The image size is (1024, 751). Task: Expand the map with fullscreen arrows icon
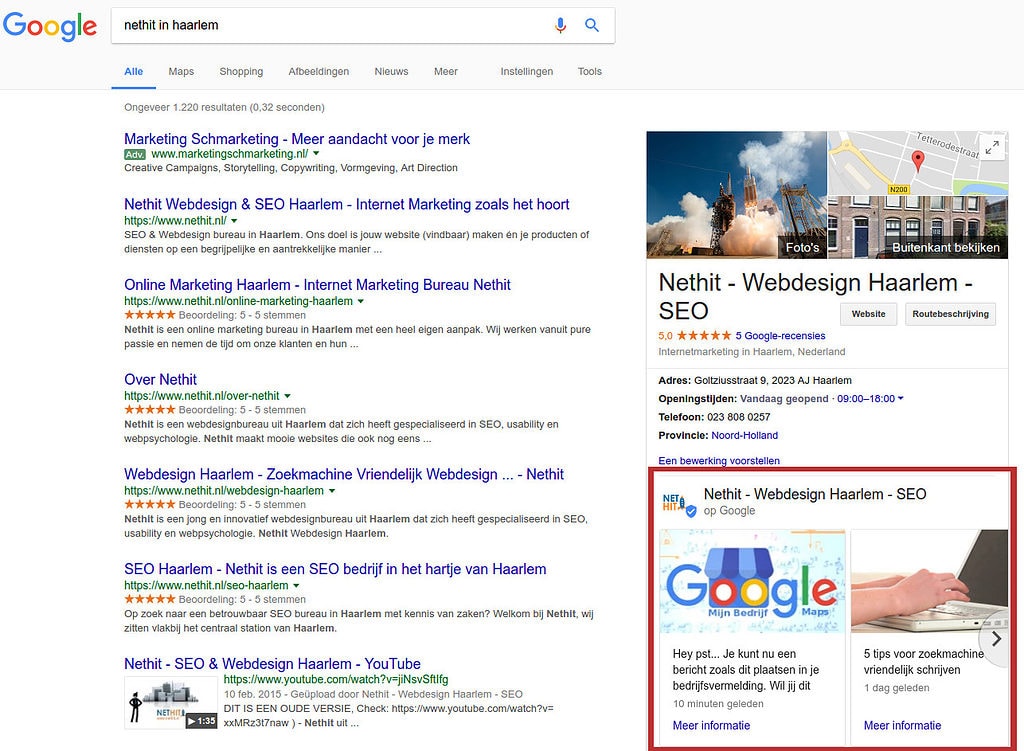[x=993, y=148]
